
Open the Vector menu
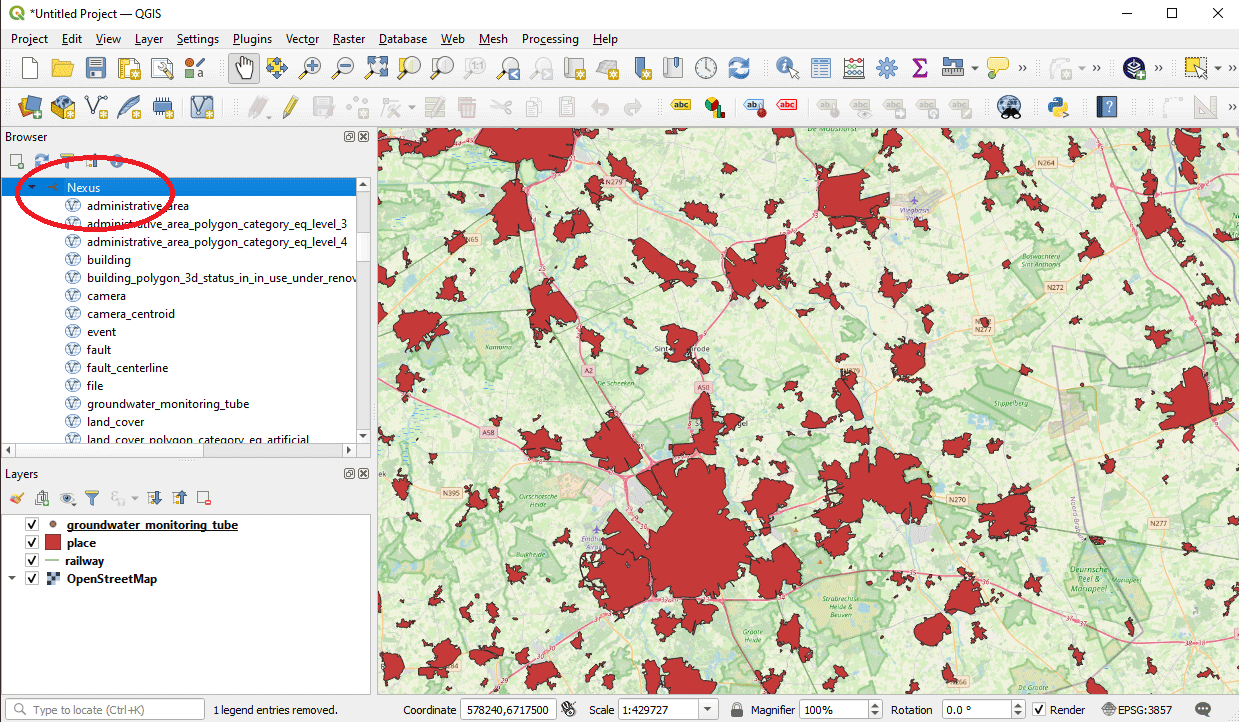point(302,39)
